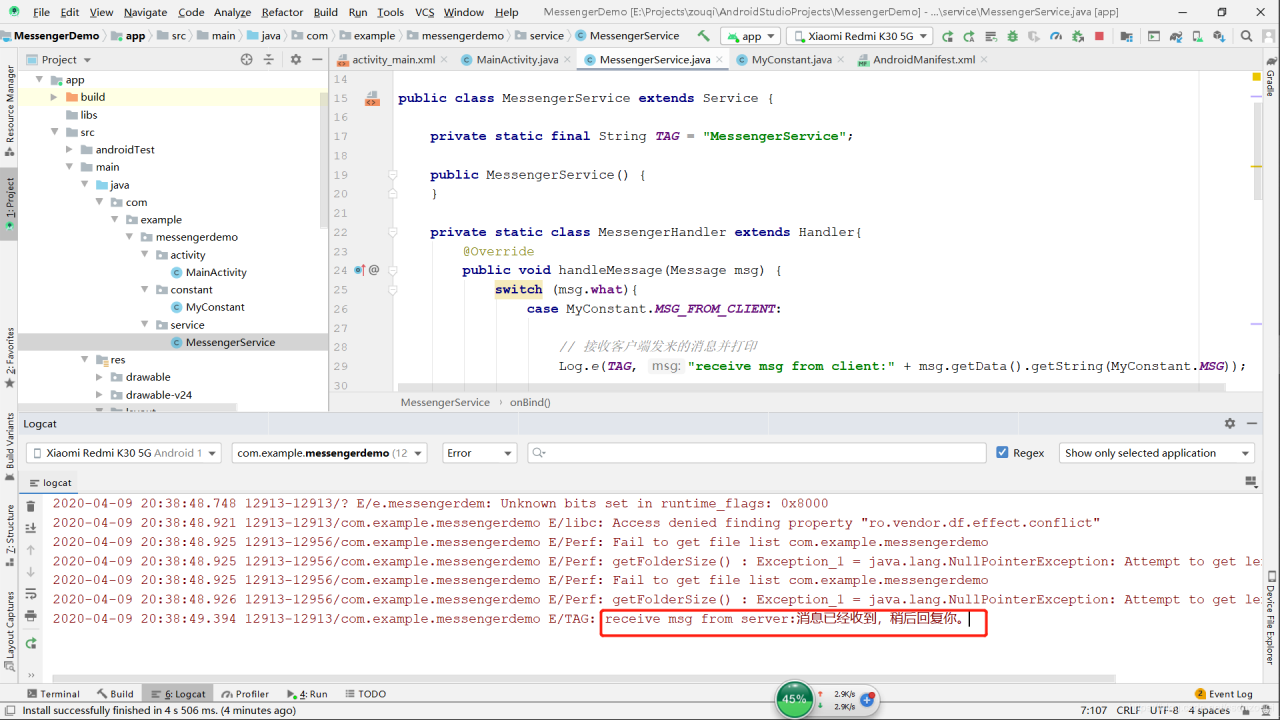Open the Project Structure toolbar icon
Screen dimensions: 1280x720
[1126, 36]
